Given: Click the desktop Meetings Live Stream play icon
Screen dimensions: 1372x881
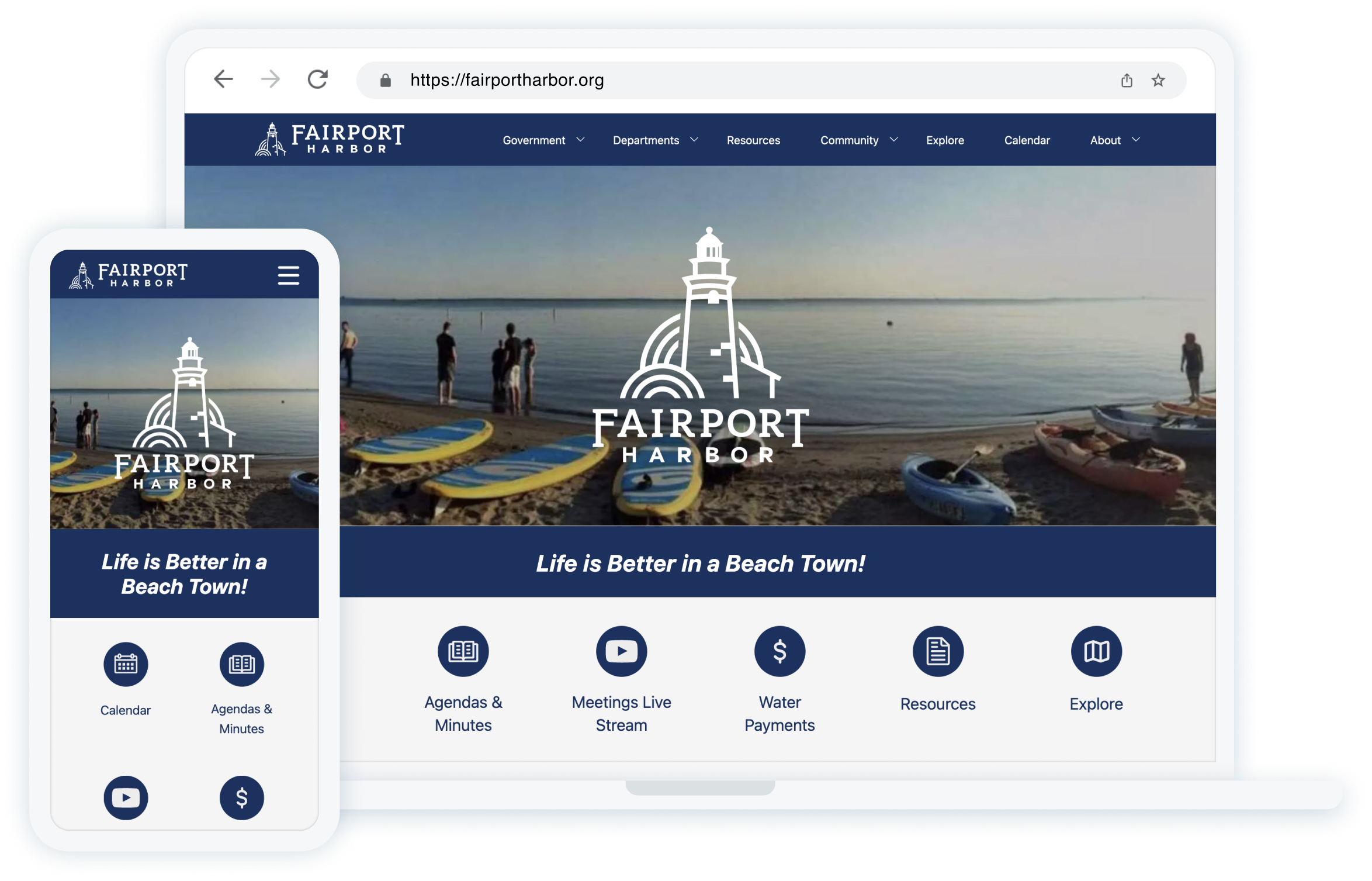Looking at the screenshot, I should (x=622, y=651).
